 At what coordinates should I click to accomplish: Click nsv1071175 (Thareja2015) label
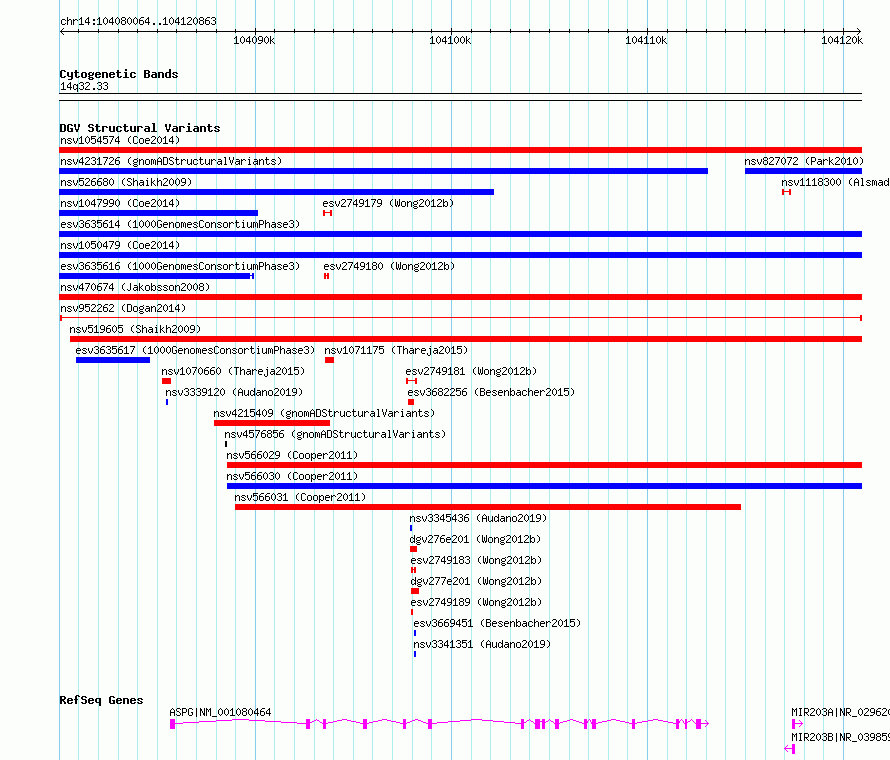(x=396, y=350)
